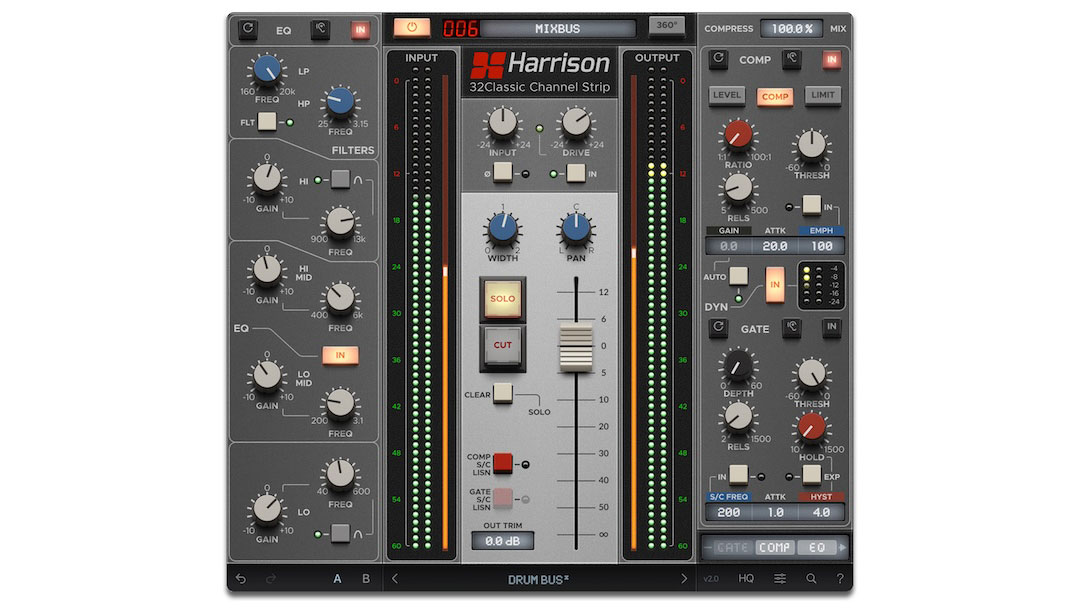Click the blue WIDTH knob

click(503, 229)
